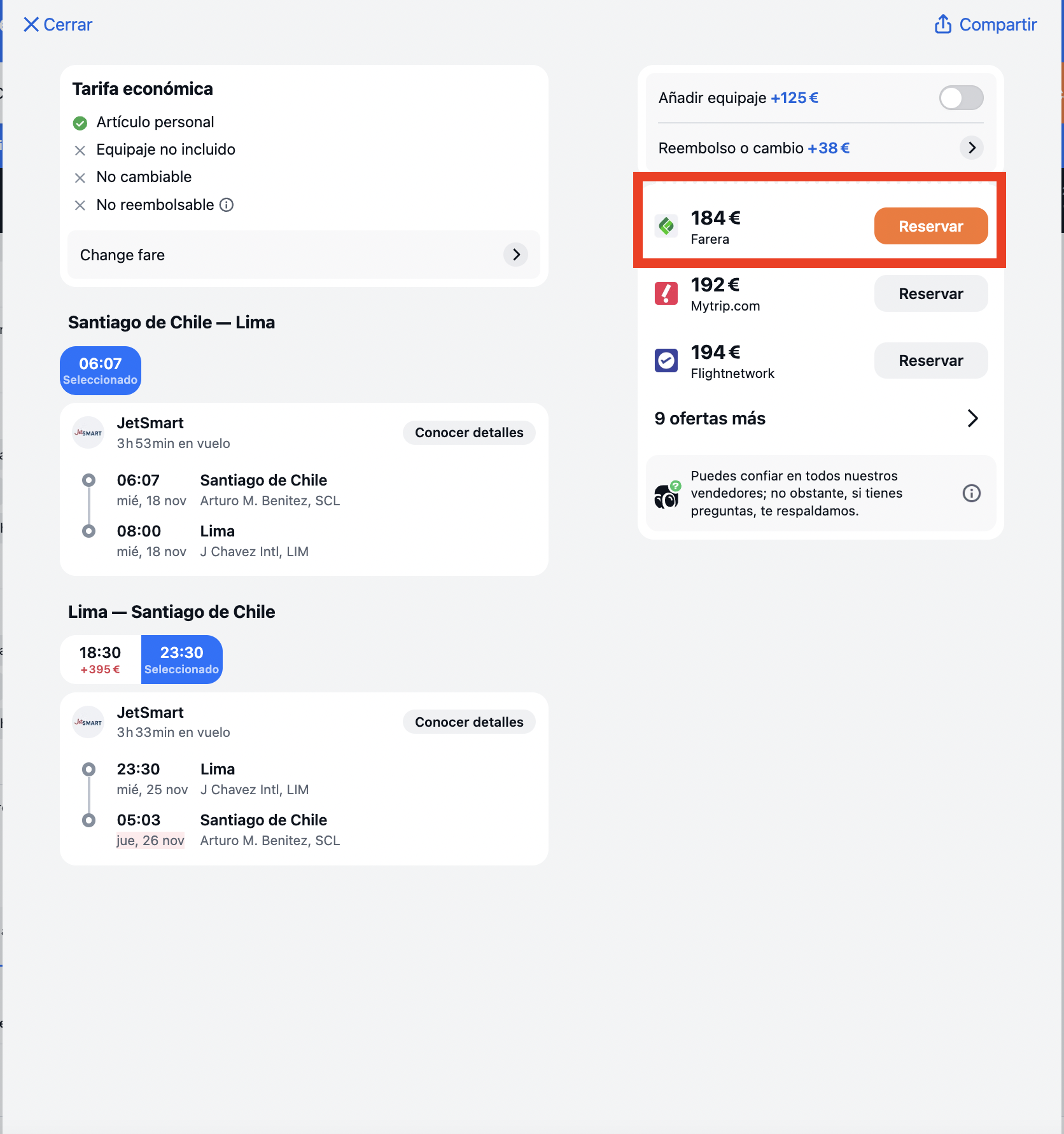The height and width of the screenshot is (1134, 1064).
Task: Click the Farera green diamond logo
Action: pyautogui.click(x=666, y=226)
